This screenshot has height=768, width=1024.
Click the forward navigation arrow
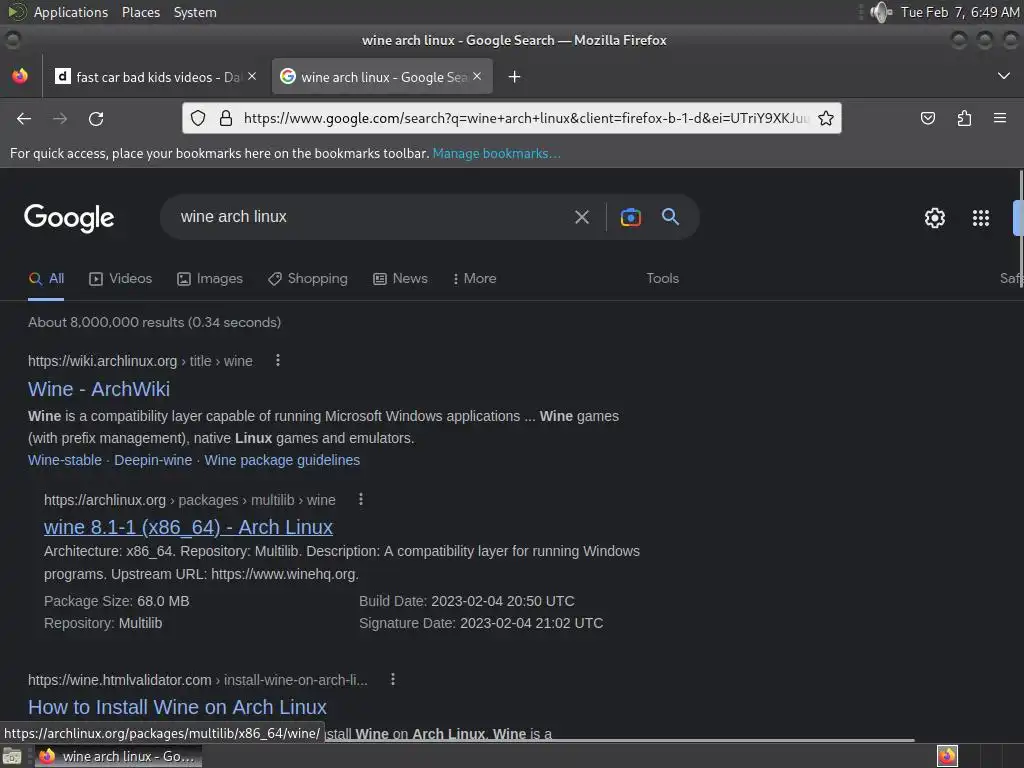60,118
